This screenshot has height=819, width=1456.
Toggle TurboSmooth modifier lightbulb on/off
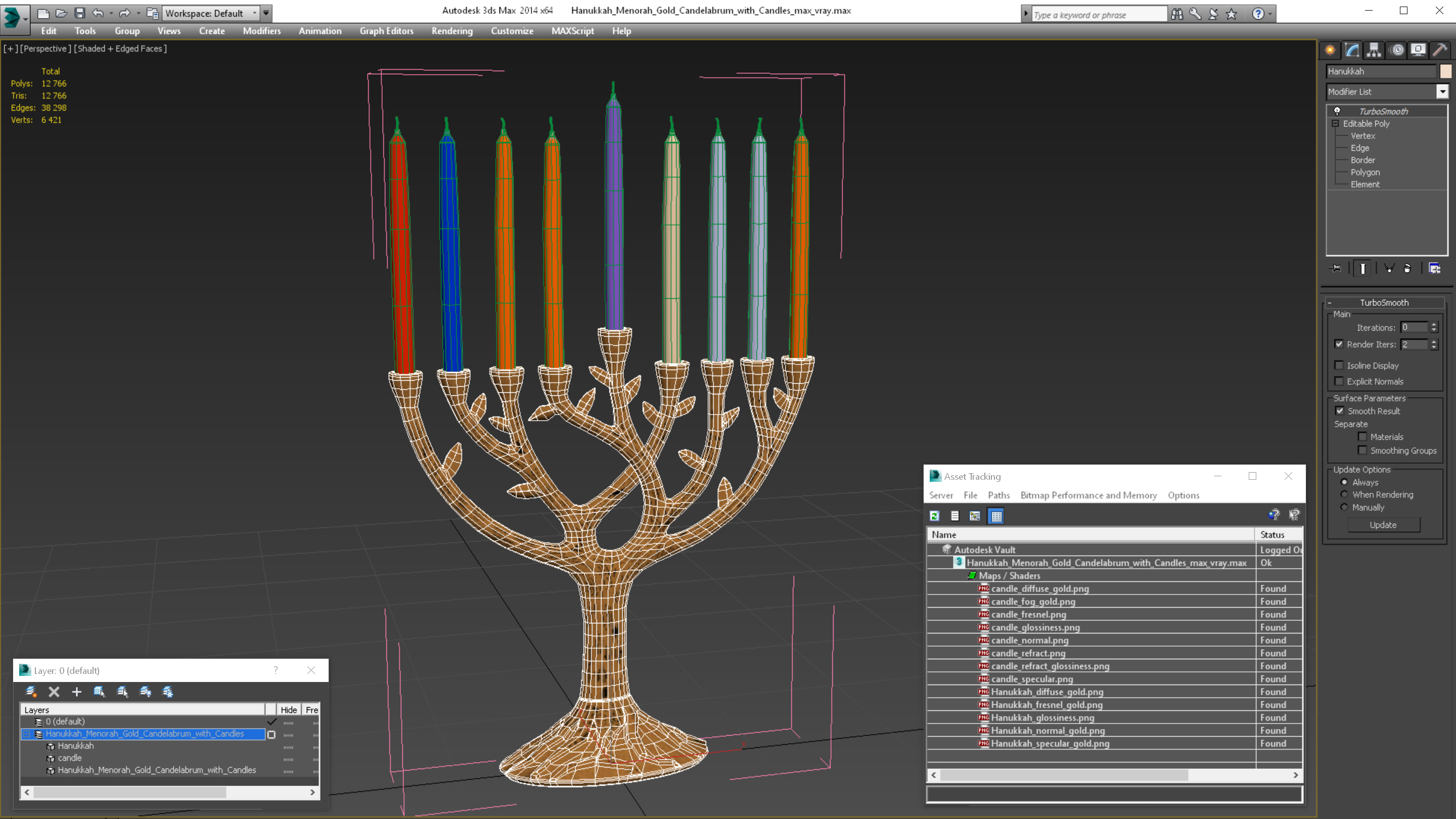click(1337, 111)
